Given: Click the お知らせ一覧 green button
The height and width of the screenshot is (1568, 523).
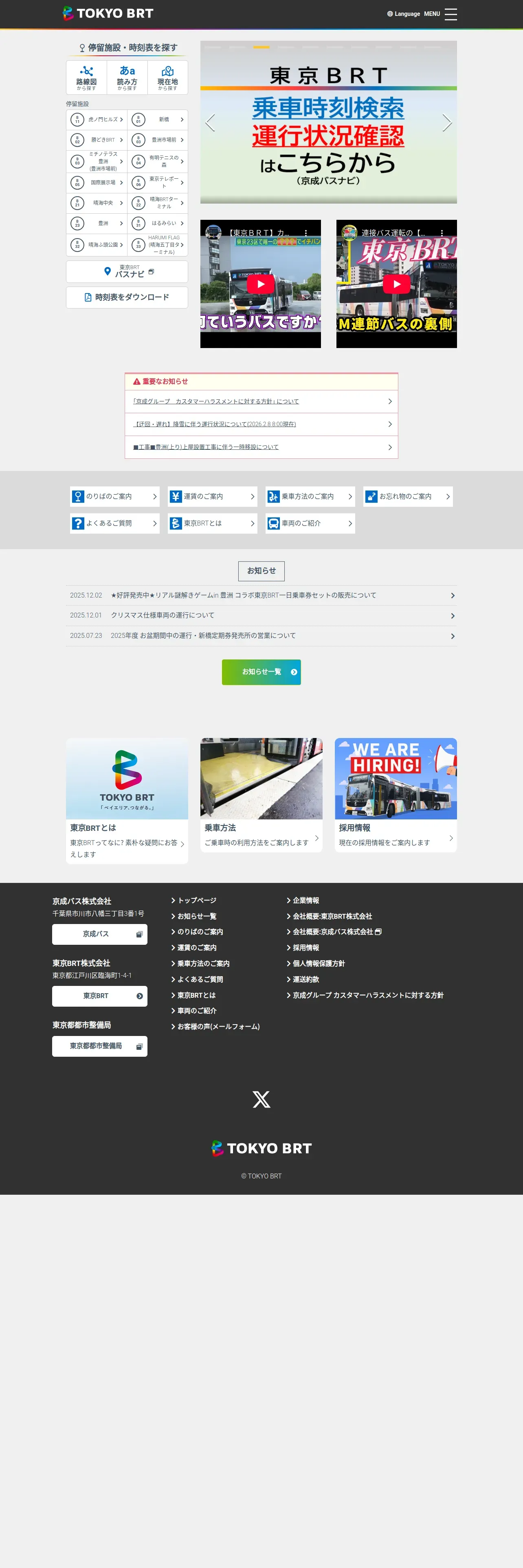Looking at the screenshot, I should coord(261,672).
